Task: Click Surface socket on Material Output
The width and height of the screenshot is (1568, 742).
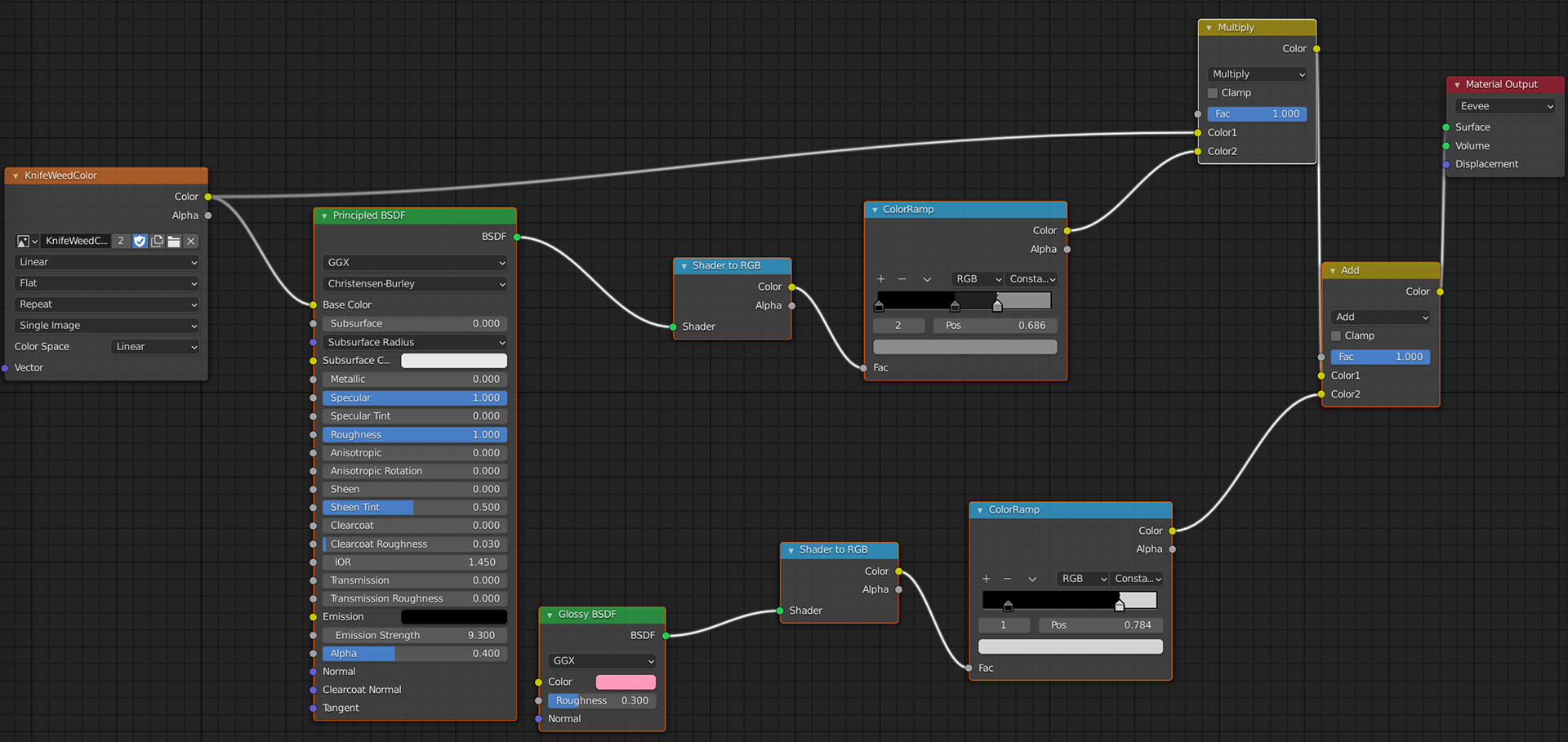Action: tap(1446, 127)
